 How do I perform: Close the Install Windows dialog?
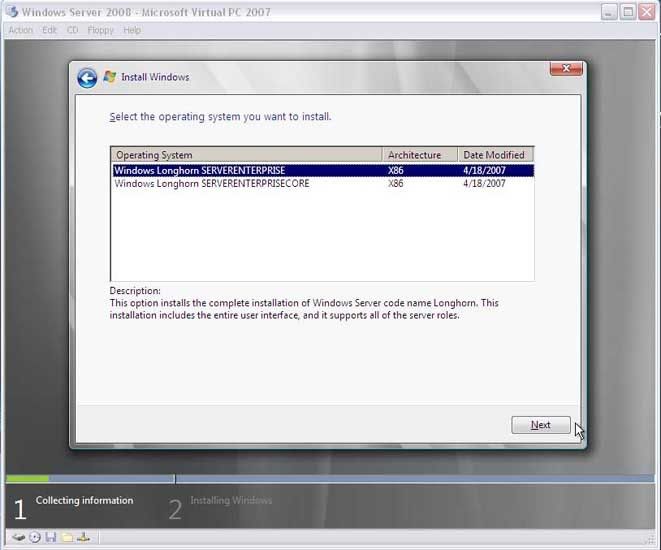(566, 68)
